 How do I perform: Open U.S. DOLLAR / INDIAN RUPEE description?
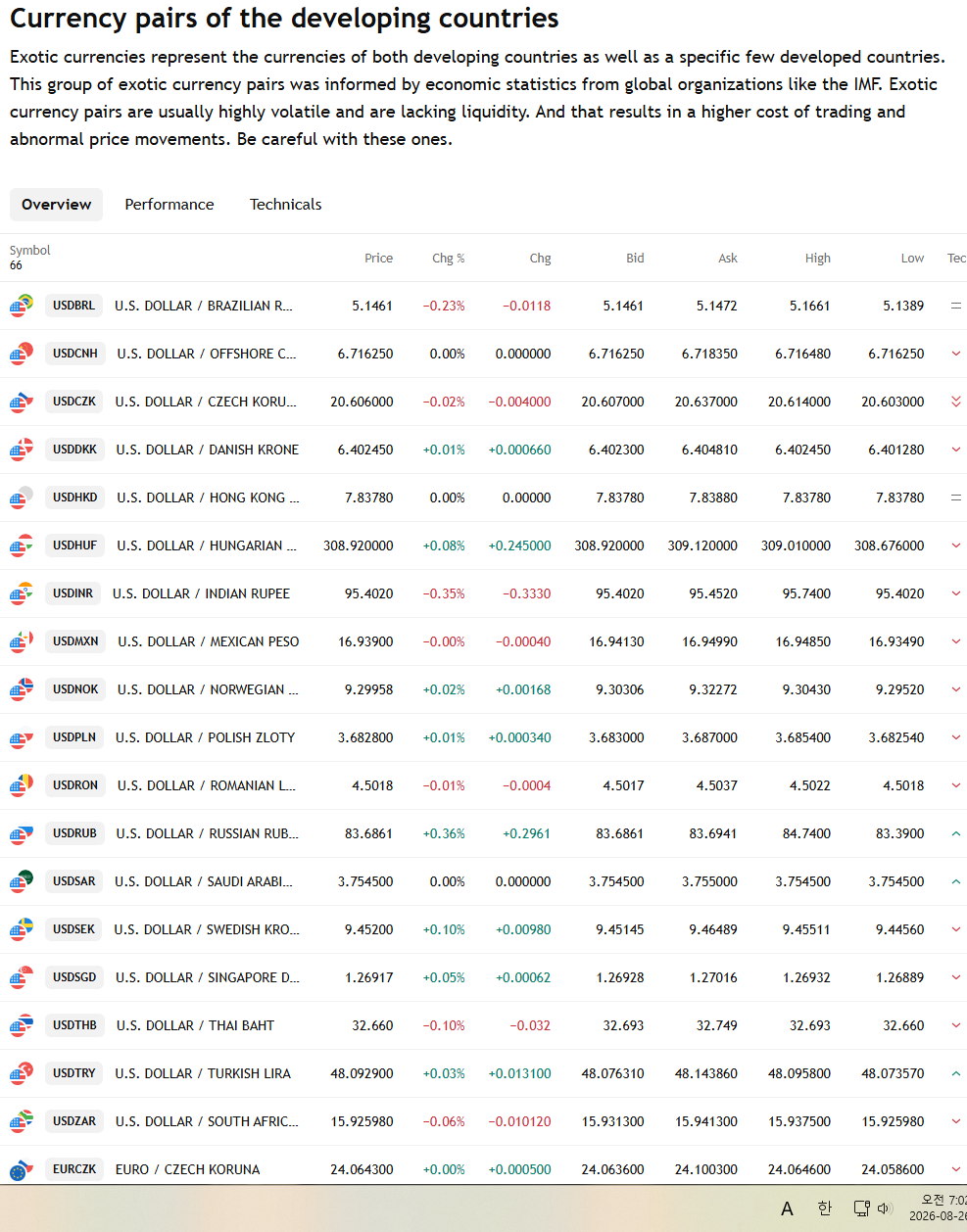click(x=201, y=593)
